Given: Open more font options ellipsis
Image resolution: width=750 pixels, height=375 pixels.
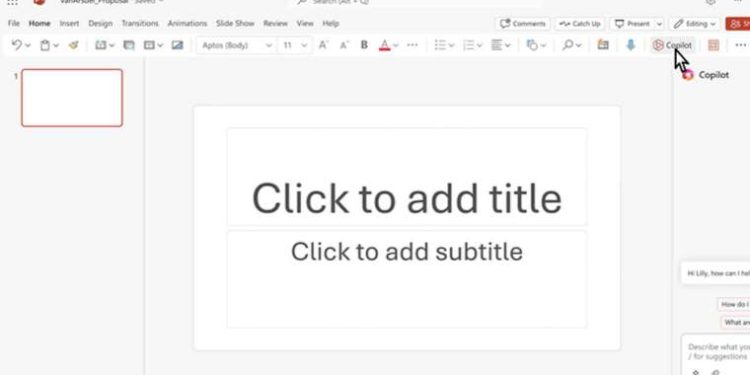Looking at the screenshot, I should pos(412,45).
